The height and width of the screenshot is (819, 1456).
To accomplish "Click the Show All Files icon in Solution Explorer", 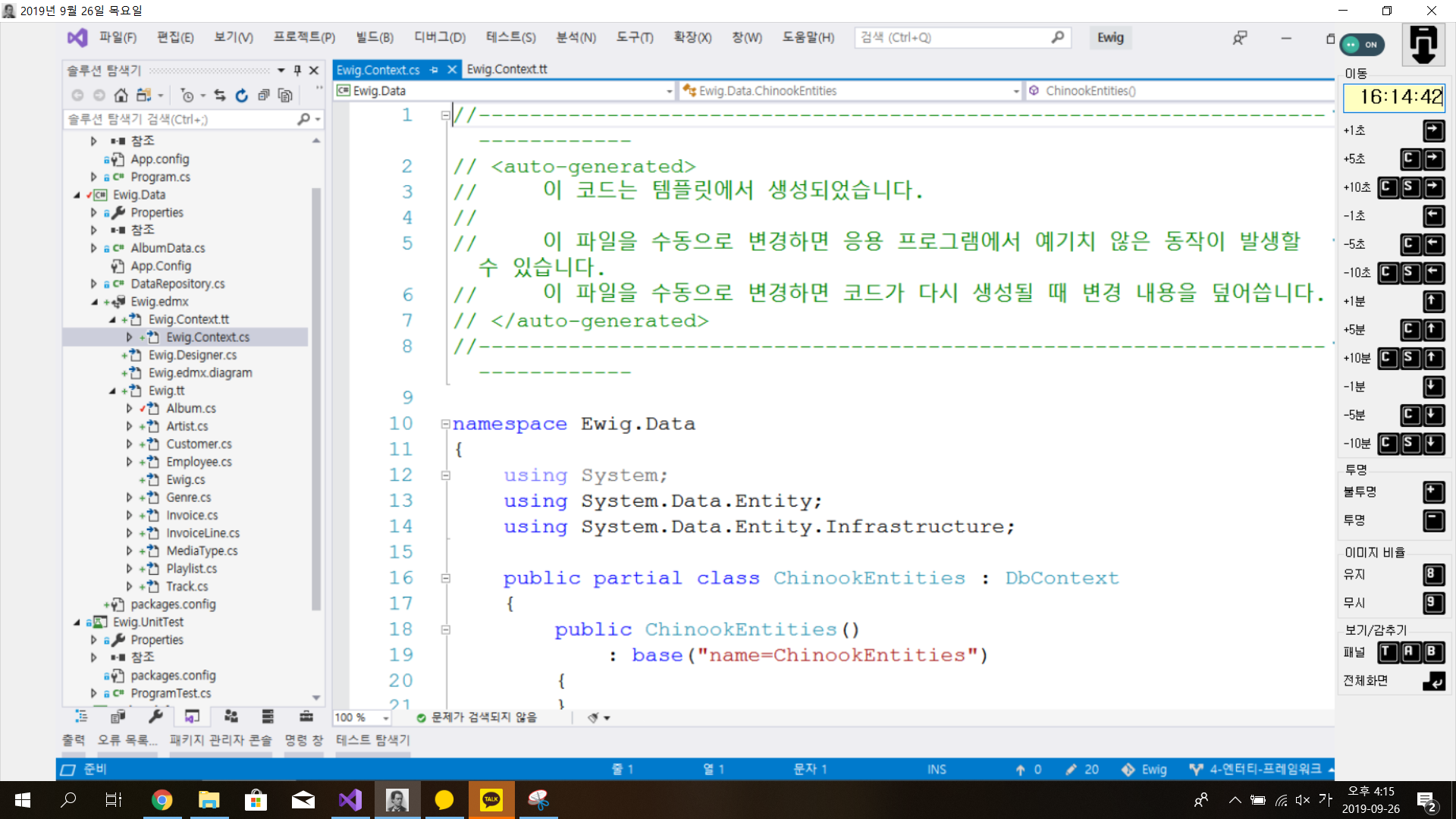I will (x=285, y=96).
